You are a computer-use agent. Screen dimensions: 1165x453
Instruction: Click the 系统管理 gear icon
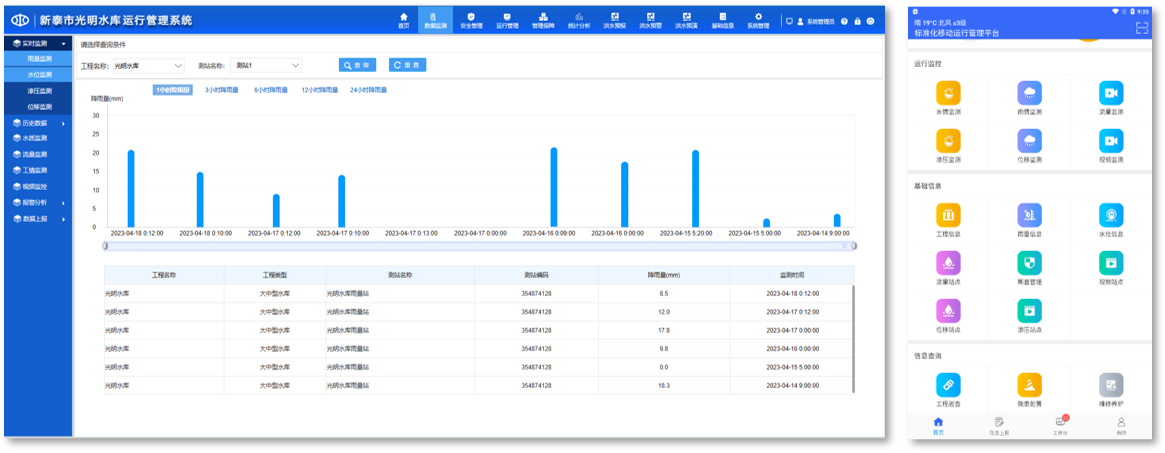758,20
